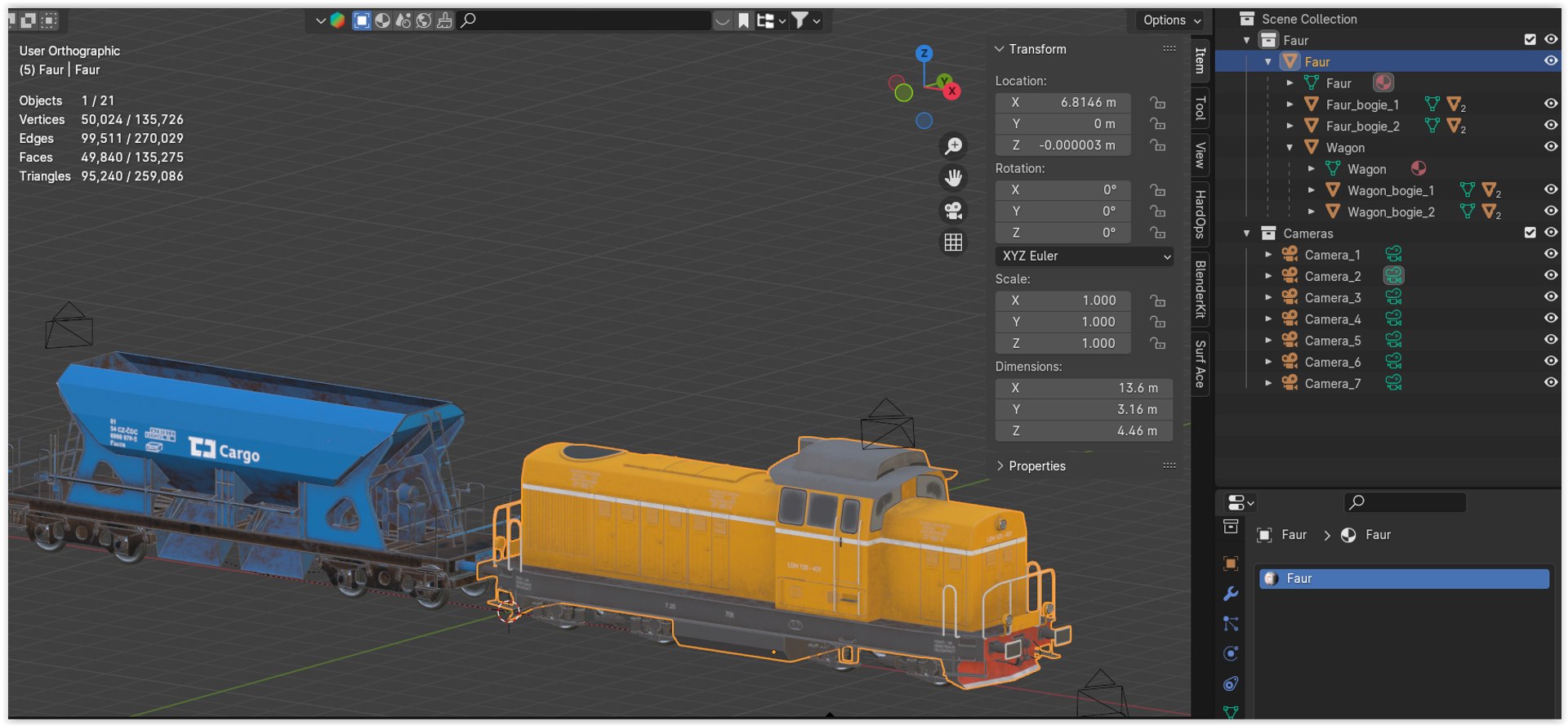Image resolution: width=1568 pixels, height=726 pixels.
Task: Open the Object properties orange square tab
Action: [x=1231, y=563]
